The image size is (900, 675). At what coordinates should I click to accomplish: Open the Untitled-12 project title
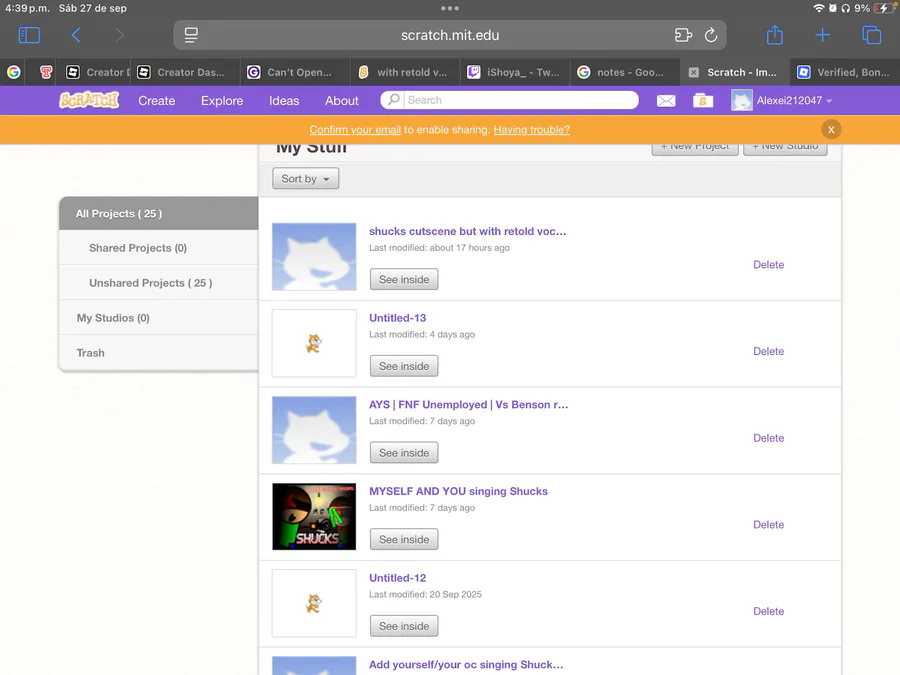397,578
